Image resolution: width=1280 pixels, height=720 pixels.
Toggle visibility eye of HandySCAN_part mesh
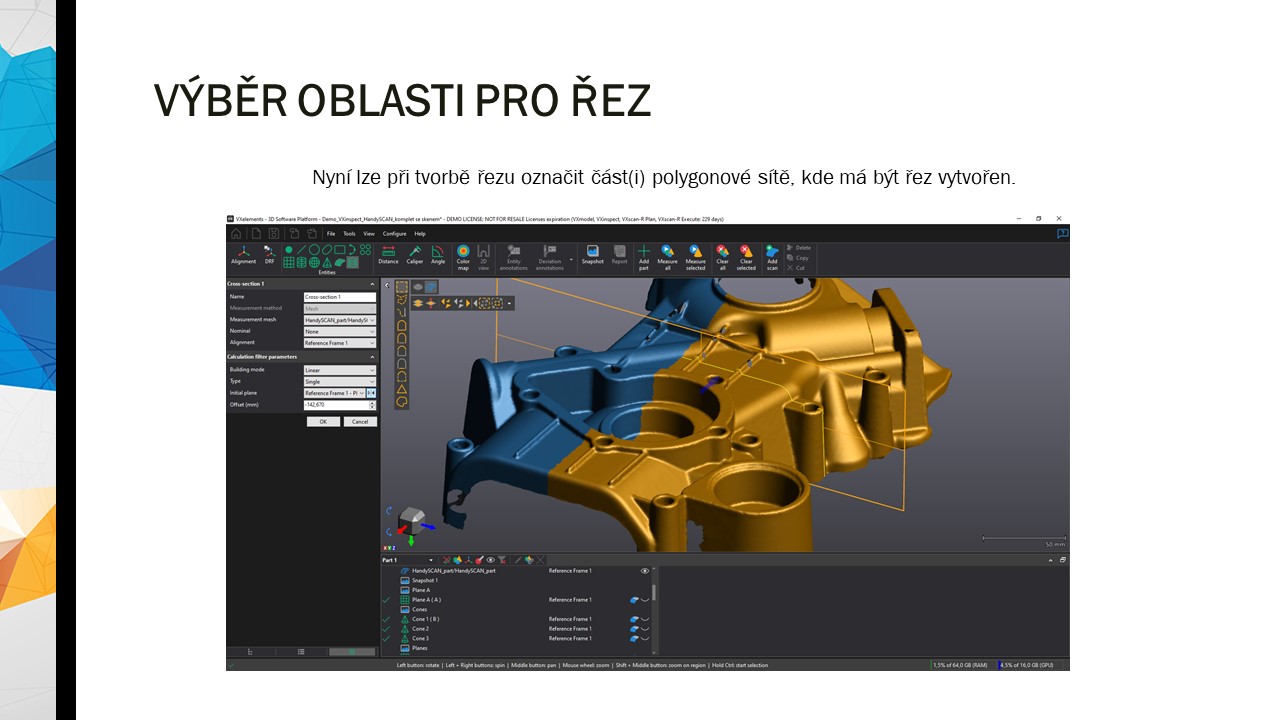644,571
